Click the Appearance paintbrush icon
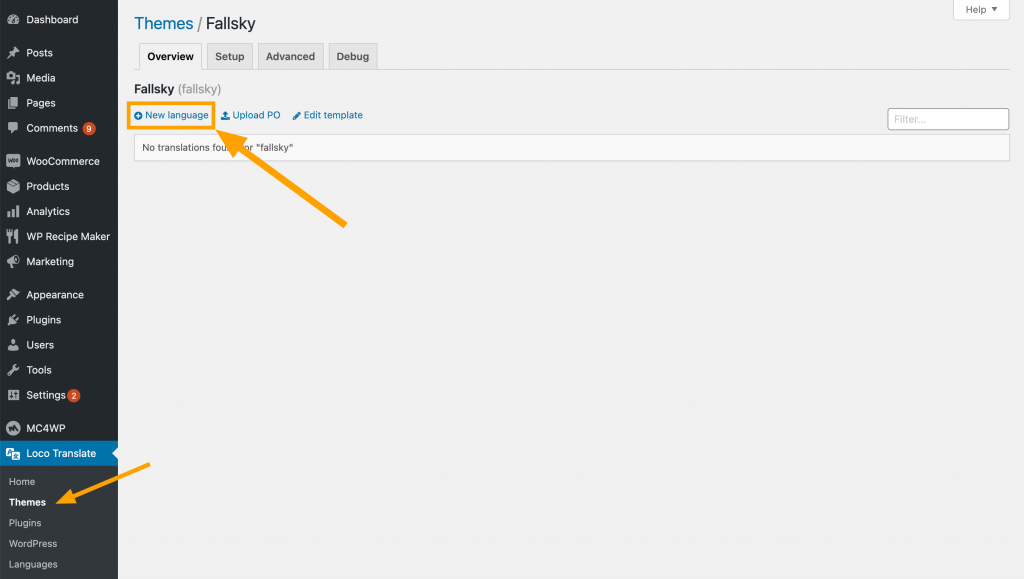 (x=13, y=295)
